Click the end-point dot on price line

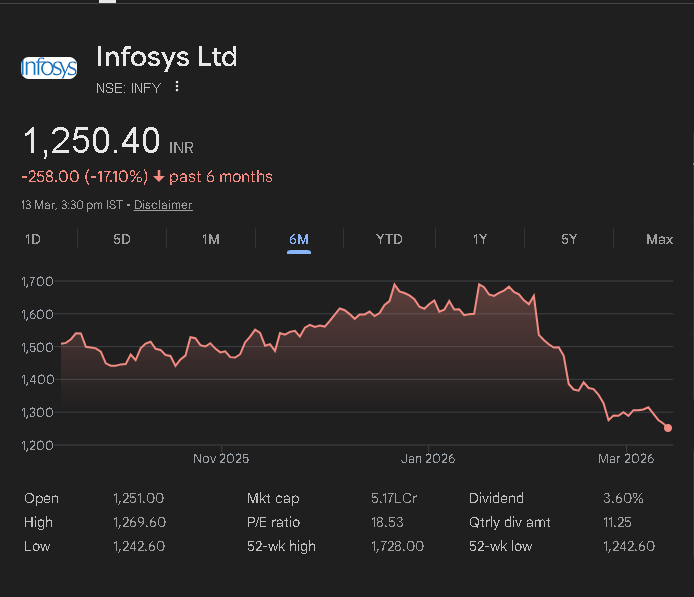pos(668,428)
